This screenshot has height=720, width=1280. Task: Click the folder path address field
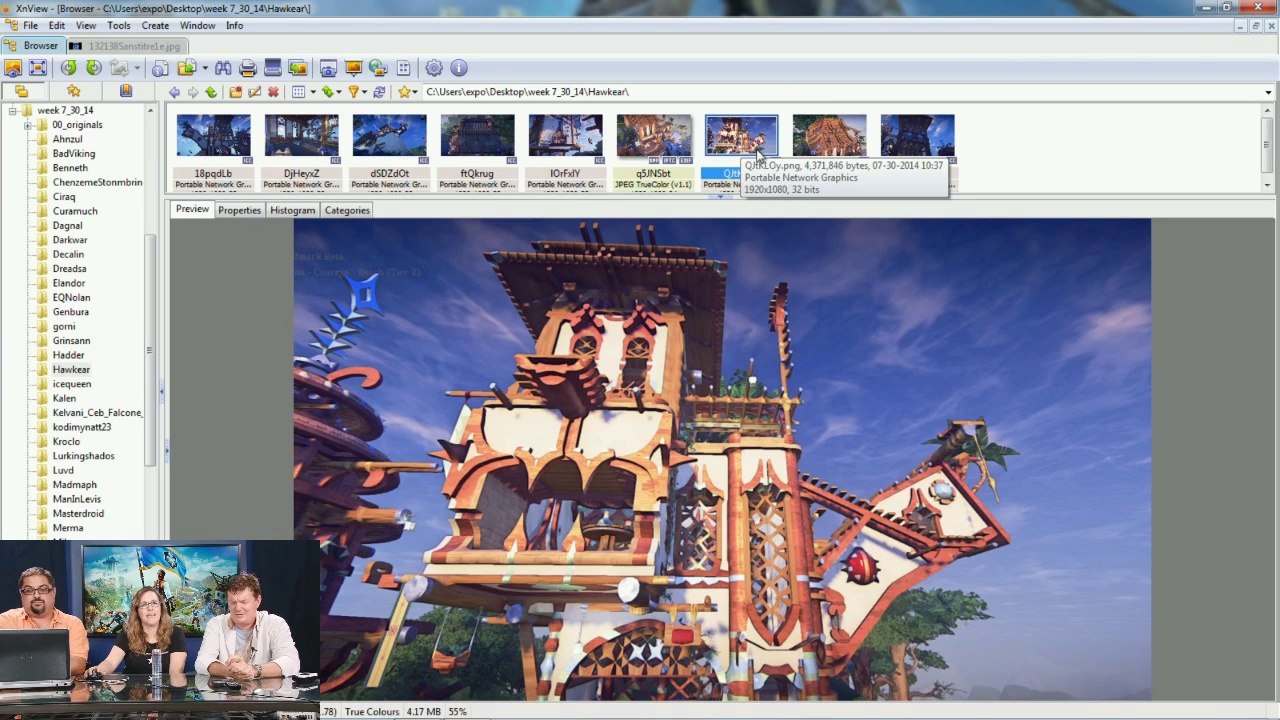(x=840, y=92)
